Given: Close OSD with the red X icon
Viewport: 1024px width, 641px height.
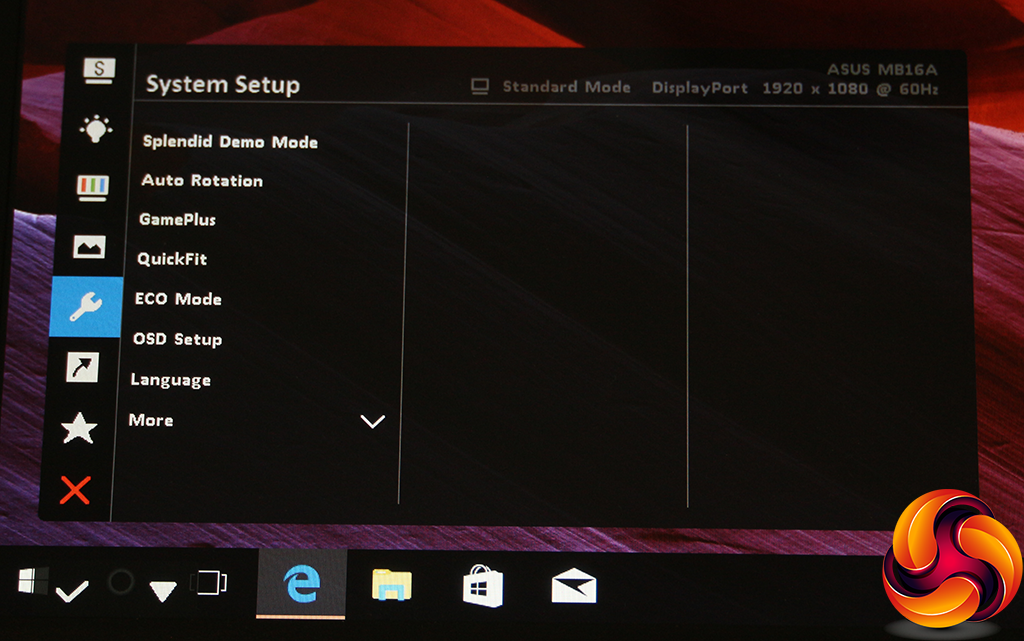Looking at the screenshot, I should 75,490.
